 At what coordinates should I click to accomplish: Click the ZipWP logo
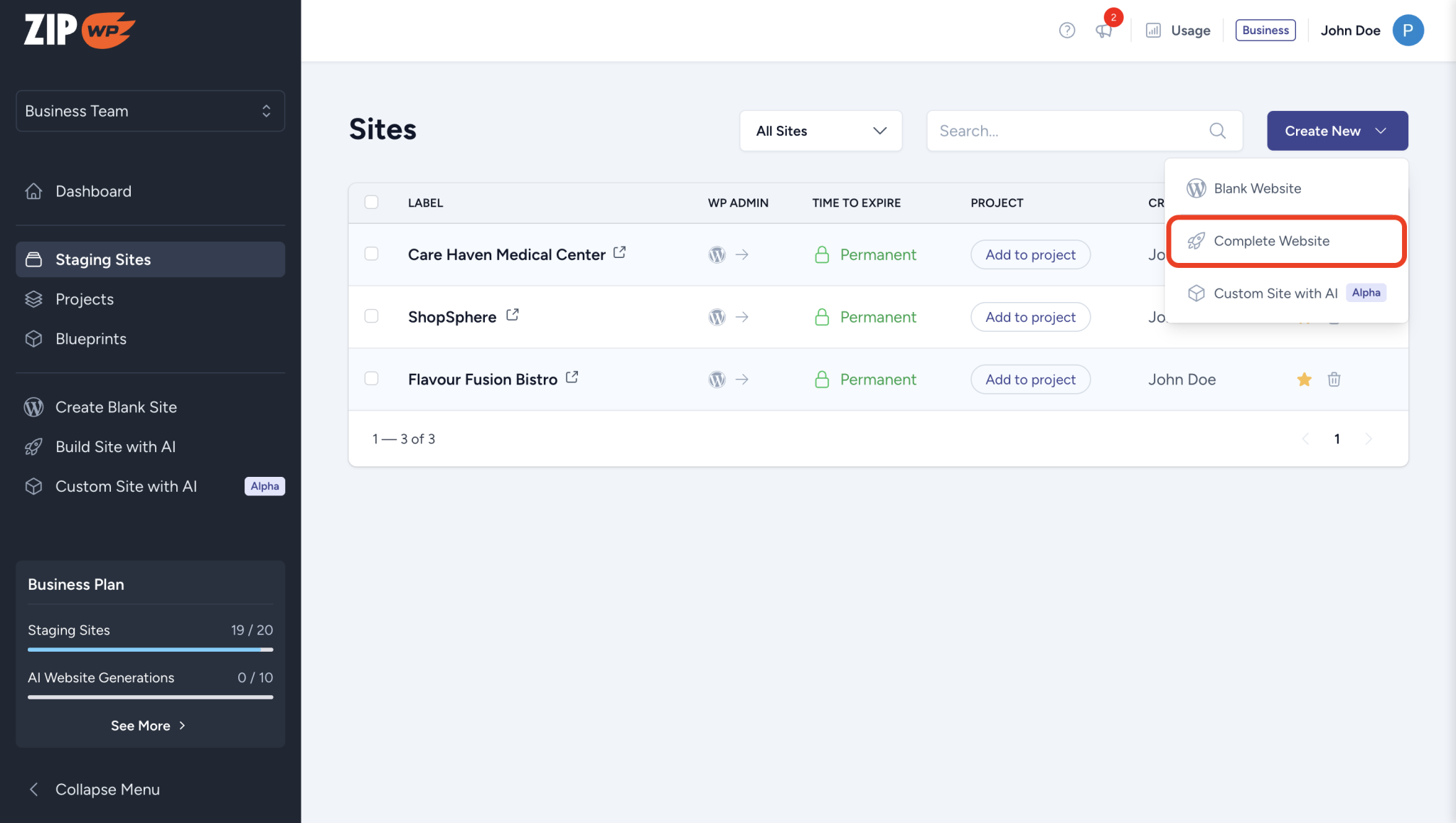coord(78,29)
